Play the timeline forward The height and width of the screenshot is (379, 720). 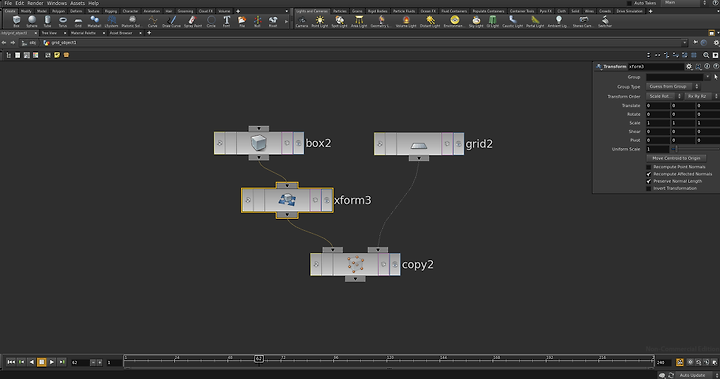(51, 362)
